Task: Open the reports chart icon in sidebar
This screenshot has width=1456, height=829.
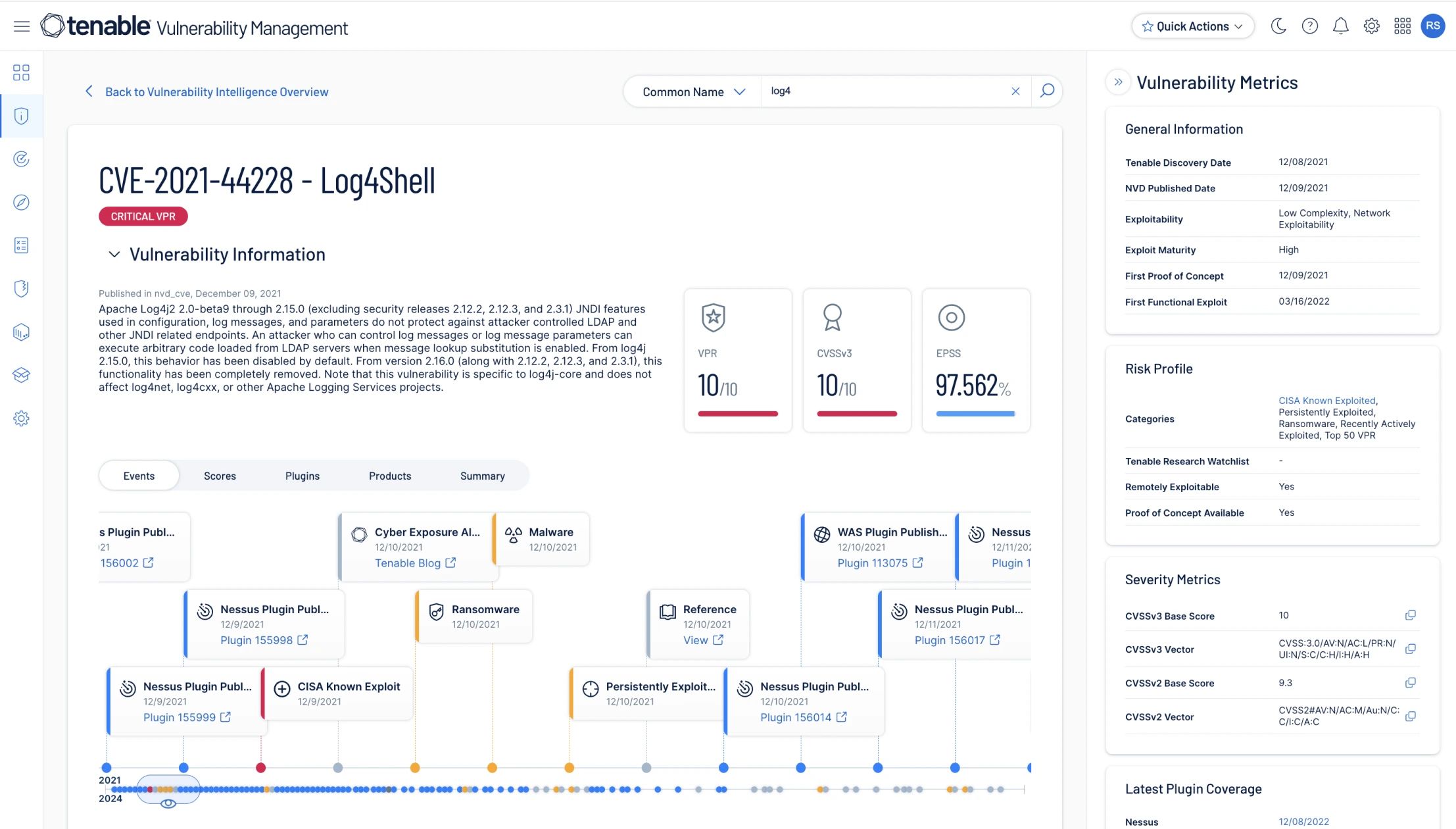Action: tap(22, 332)
